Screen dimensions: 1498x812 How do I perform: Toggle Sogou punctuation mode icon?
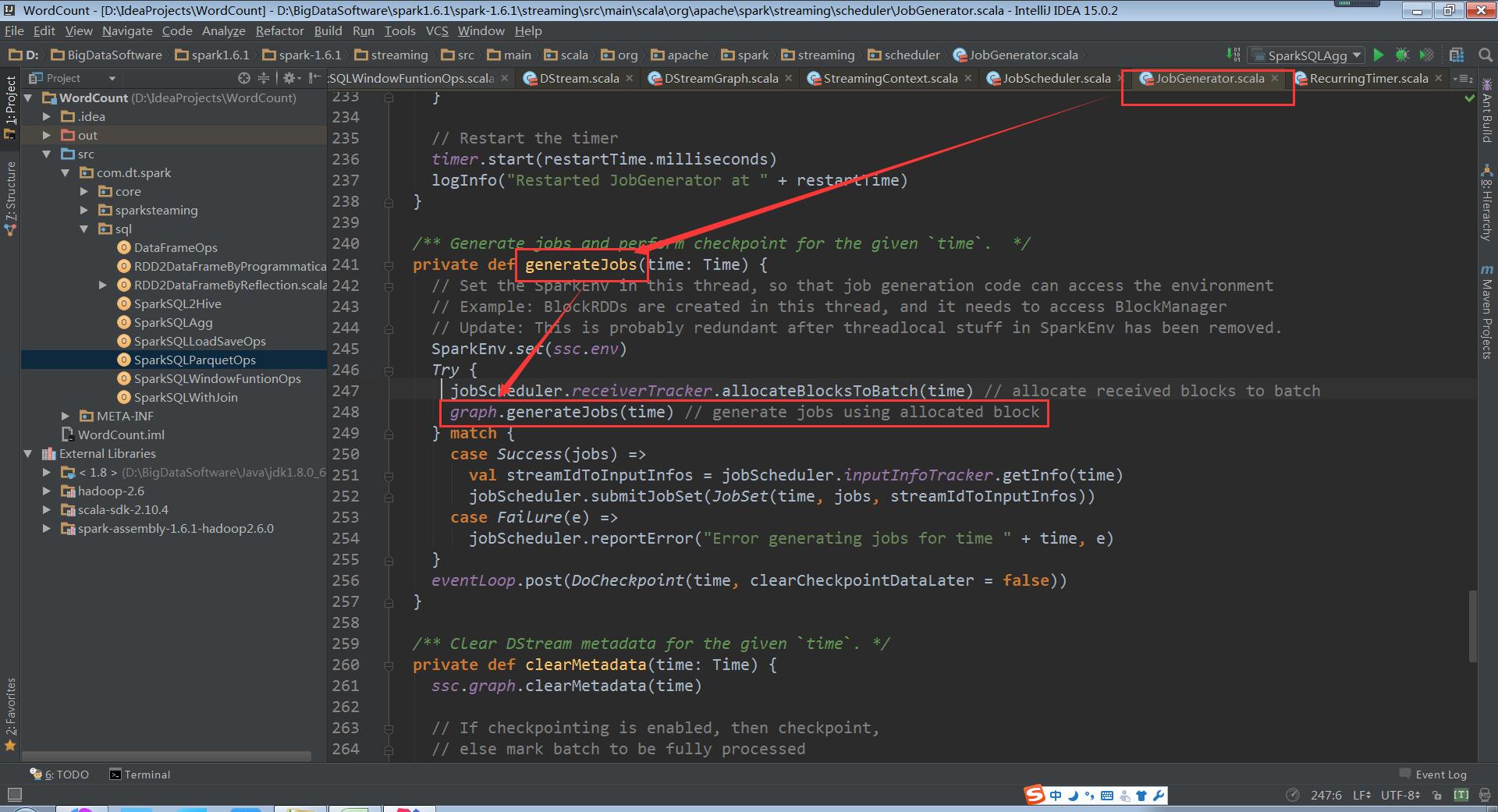coord(1090,796)
